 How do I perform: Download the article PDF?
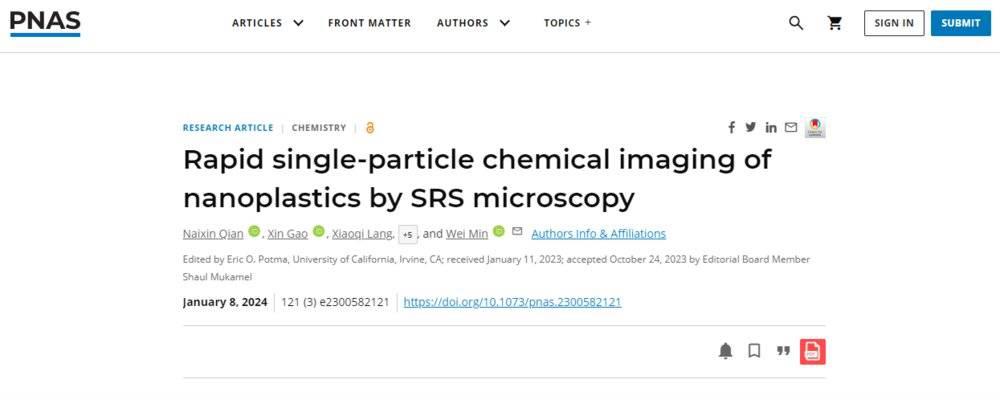pos(812,351)
